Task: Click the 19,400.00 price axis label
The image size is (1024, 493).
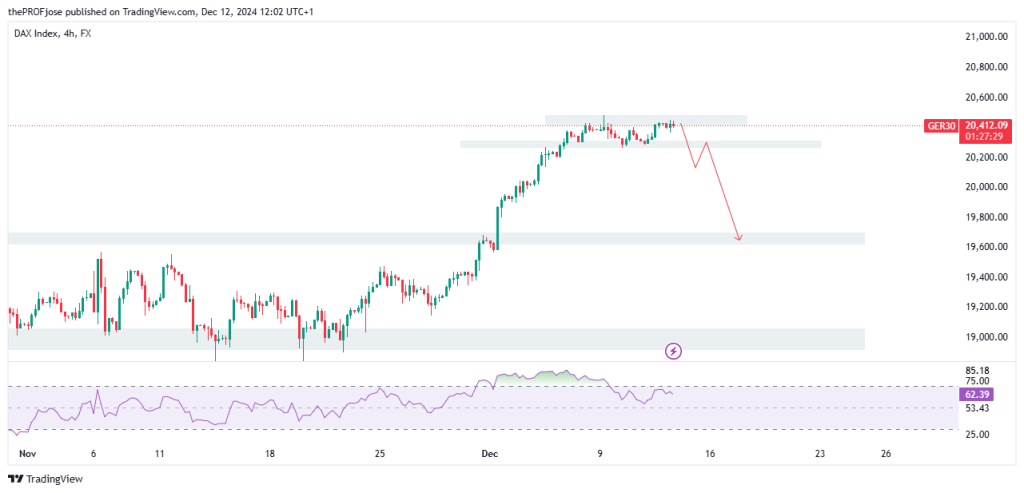Action: [x=989, y=278]
